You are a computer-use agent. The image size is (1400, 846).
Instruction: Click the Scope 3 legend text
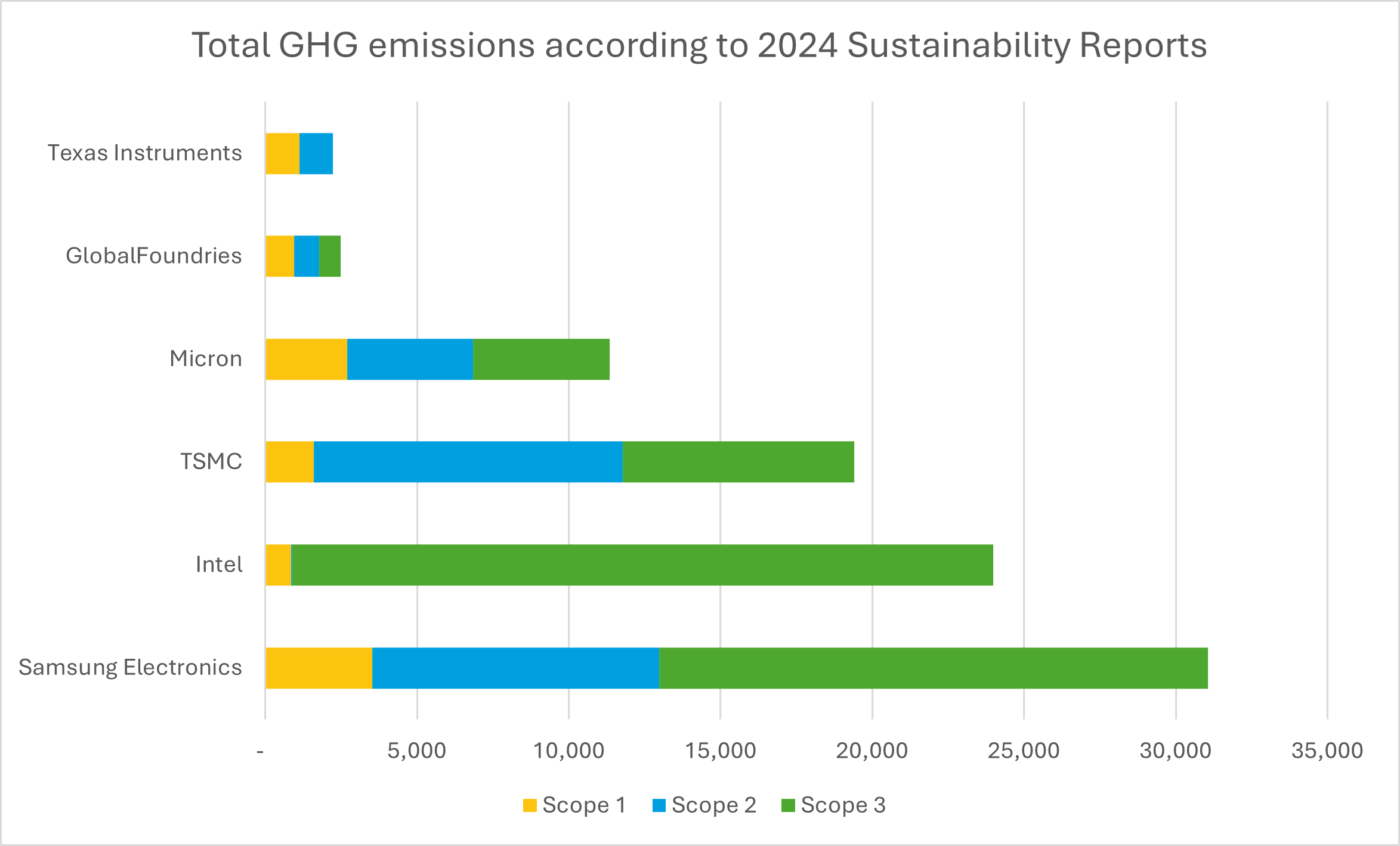[843, 805]
